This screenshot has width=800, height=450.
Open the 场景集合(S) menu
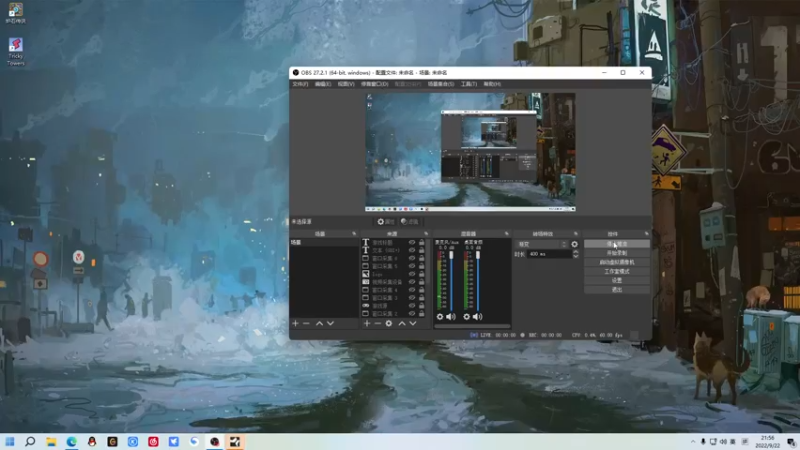point(441,84)
